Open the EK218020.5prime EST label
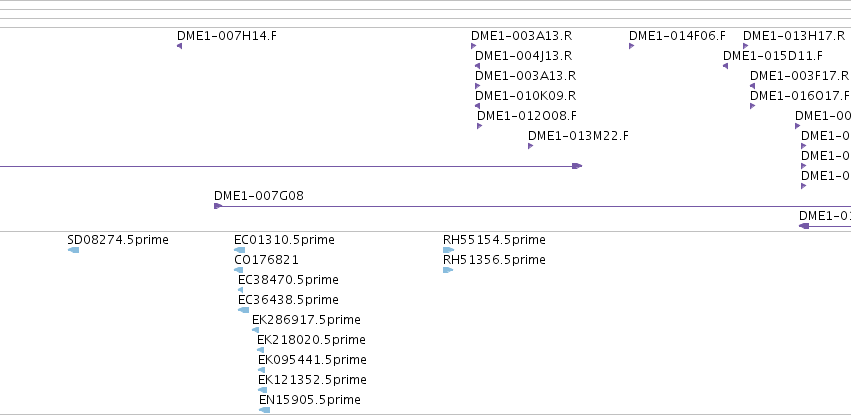This screenshot has height=415, width=851. click(x=312, y=340)
